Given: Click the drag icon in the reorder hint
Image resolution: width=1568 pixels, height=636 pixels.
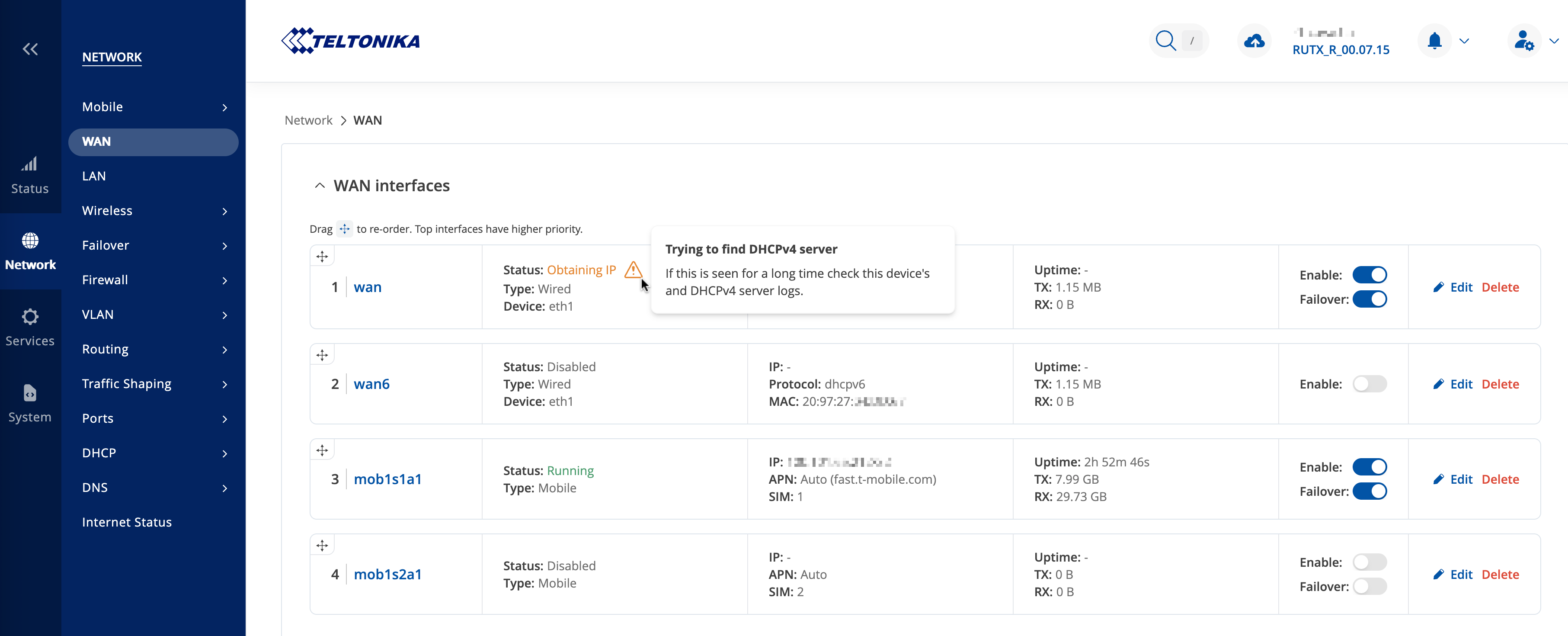Looking at the screenshot, I should click(x=345, y=228).
